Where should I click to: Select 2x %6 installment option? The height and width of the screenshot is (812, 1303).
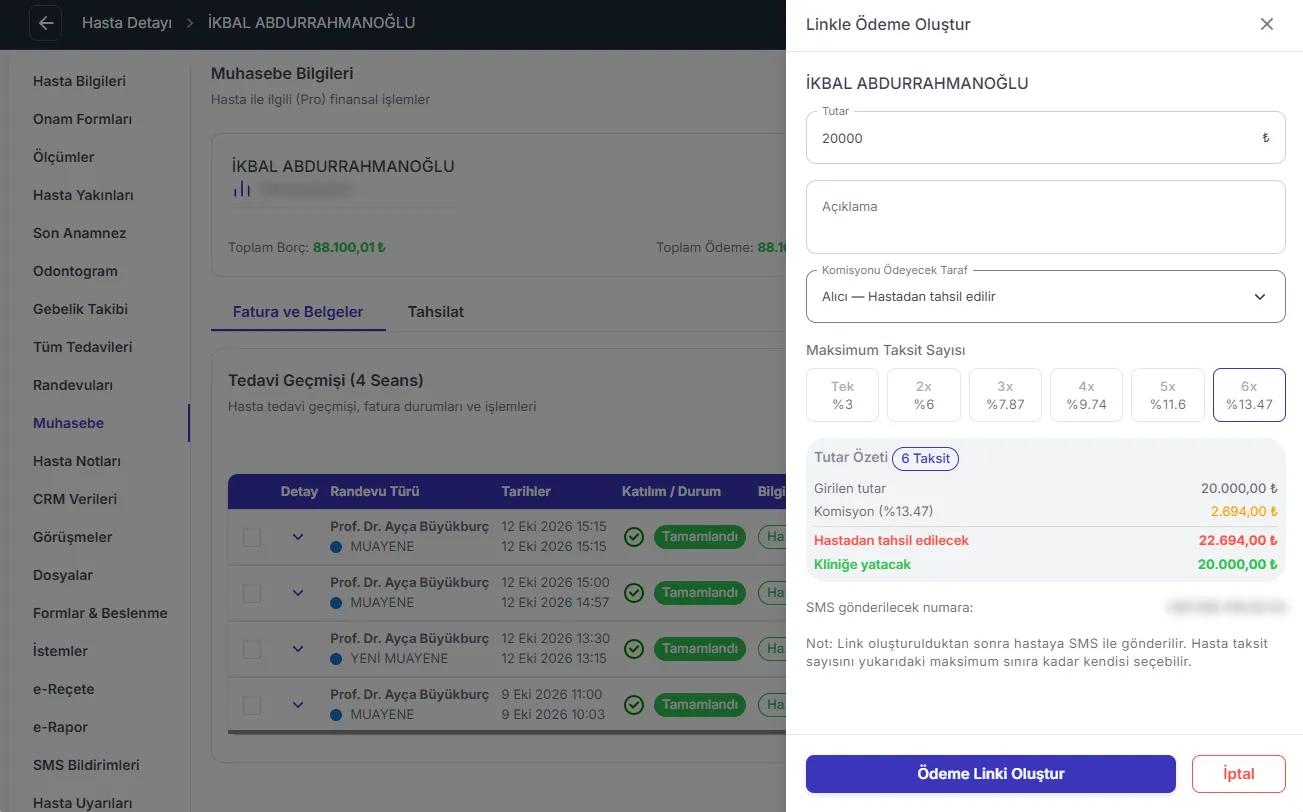[924, 395]
